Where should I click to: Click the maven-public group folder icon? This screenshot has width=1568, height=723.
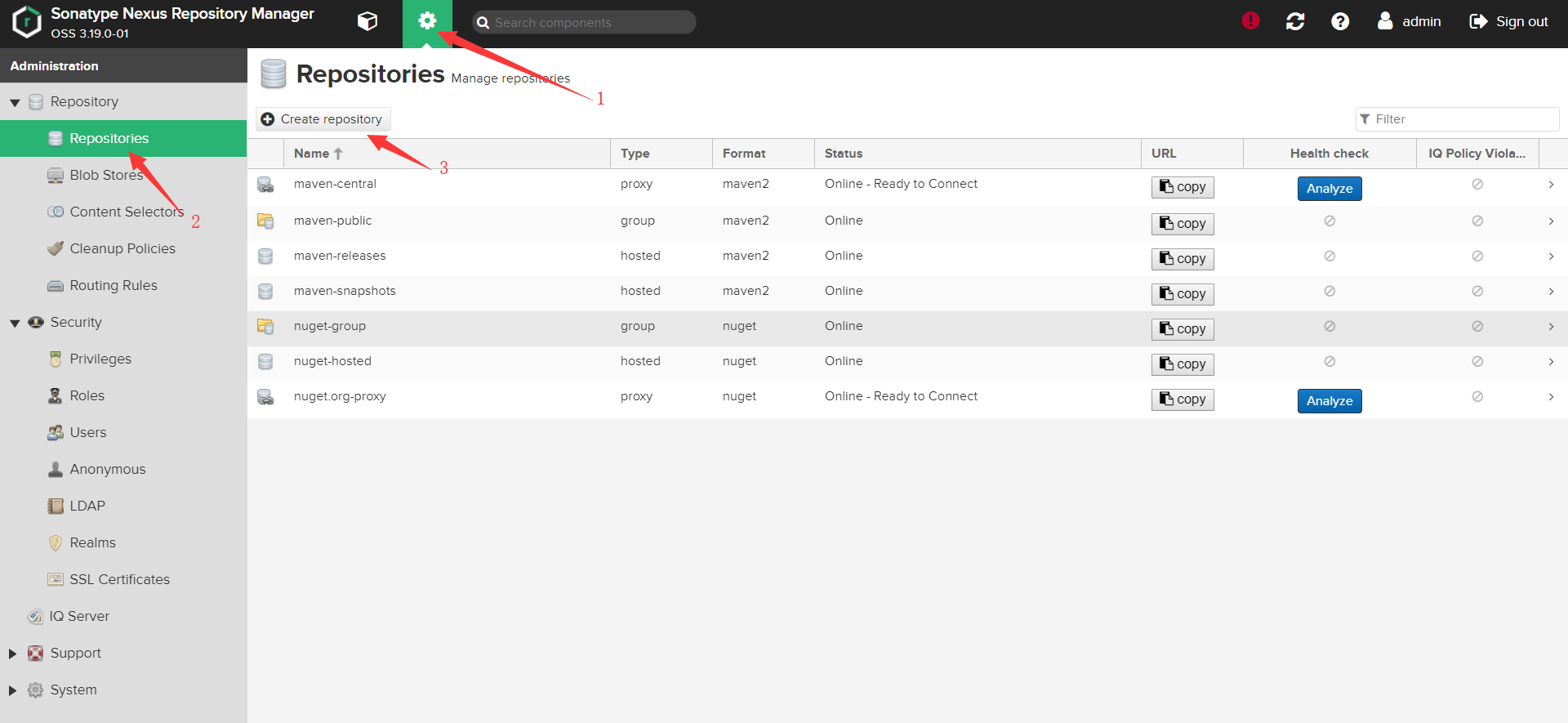265,221
